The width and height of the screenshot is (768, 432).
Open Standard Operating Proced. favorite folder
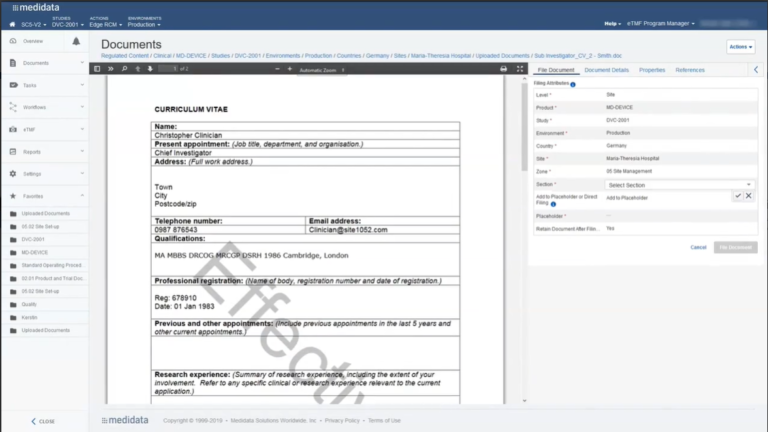51,265
